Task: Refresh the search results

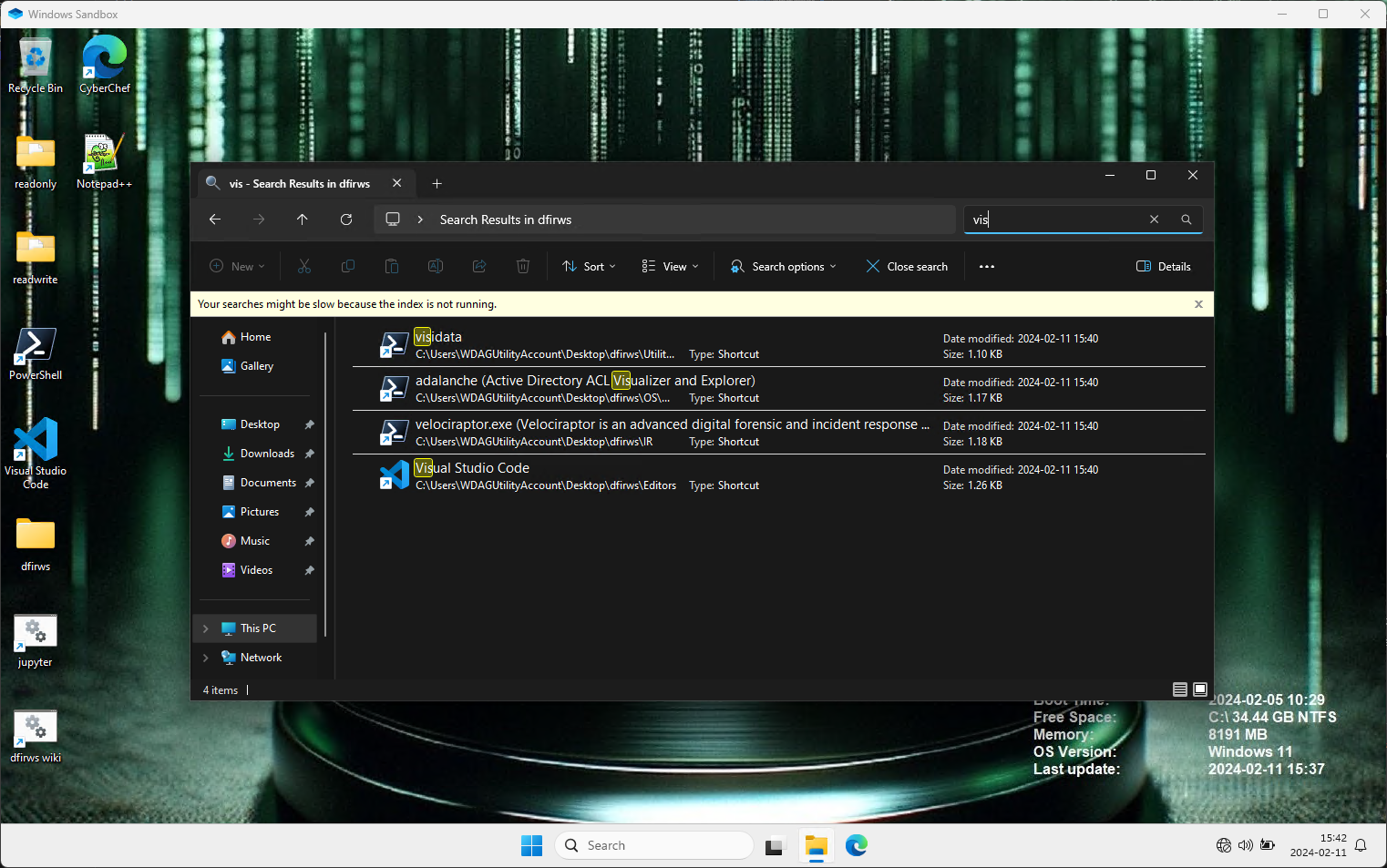Action: coord(346,220)
